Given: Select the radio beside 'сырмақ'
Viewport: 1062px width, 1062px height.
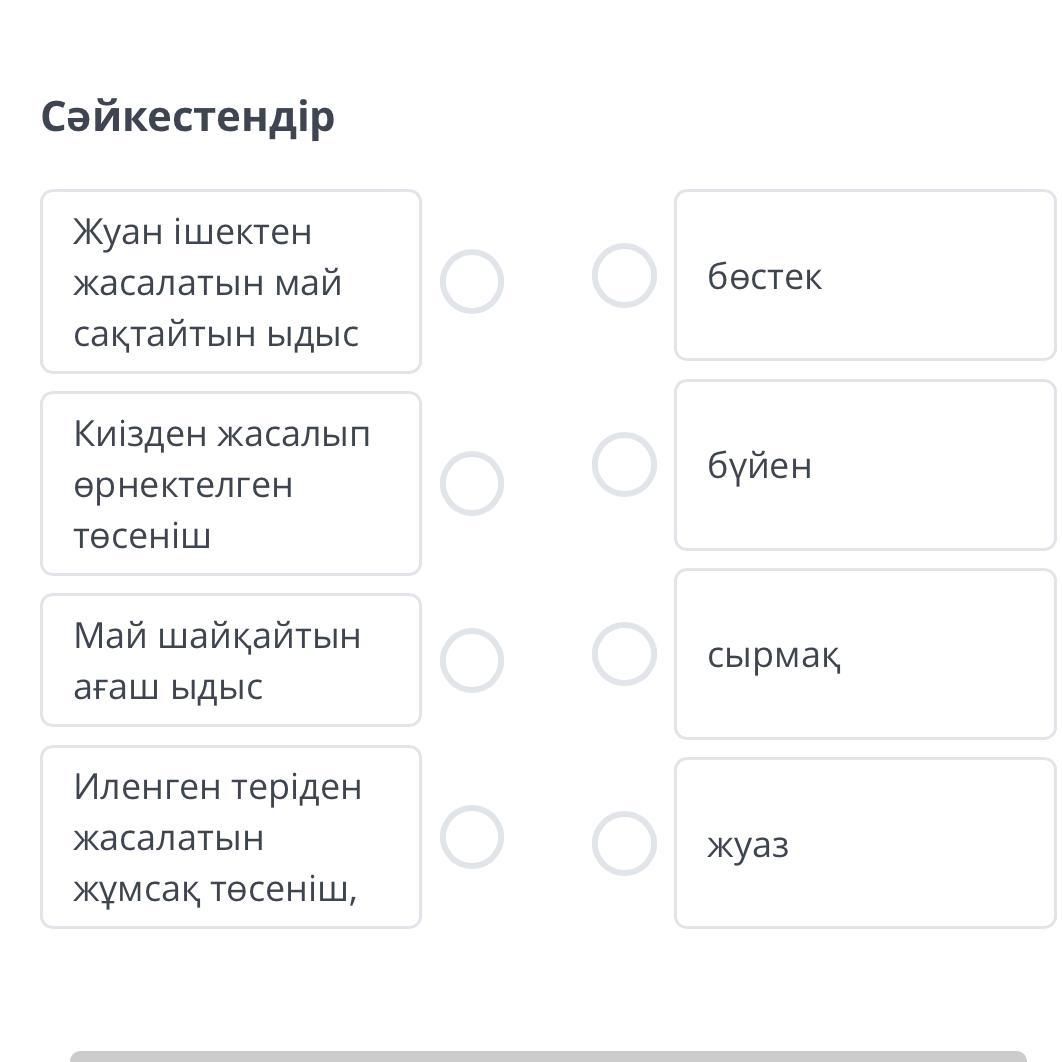Looking at the screenshot, I should pyautogui.click(x=624, y=654).
